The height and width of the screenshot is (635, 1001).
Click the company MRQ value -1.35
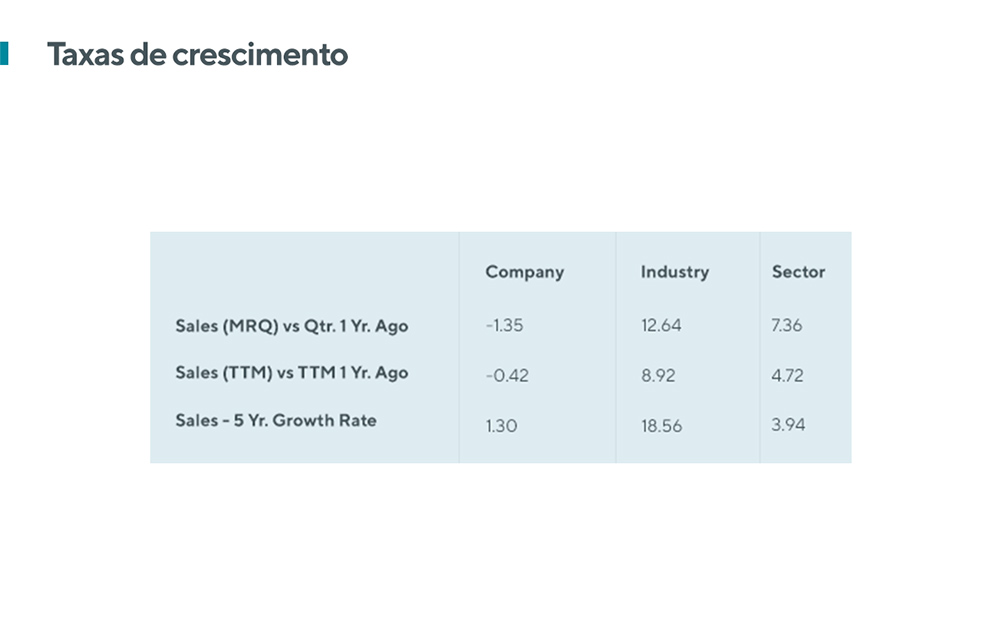click(x=504, y=325)
